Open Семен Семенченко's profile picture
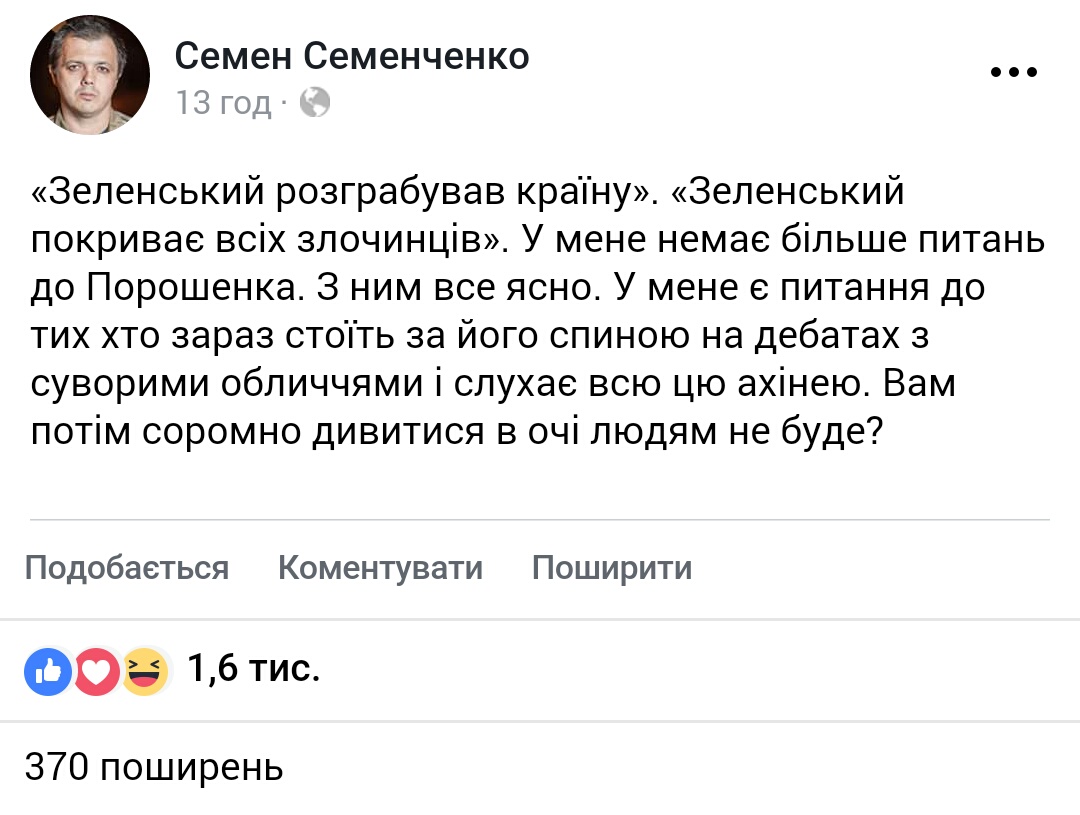The height and width of the screenshot is (815, 1080). pos(90,74)
